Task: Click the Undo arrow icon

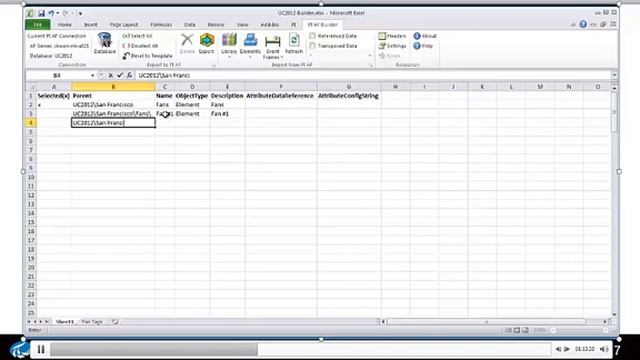Action: pos(51,13)
